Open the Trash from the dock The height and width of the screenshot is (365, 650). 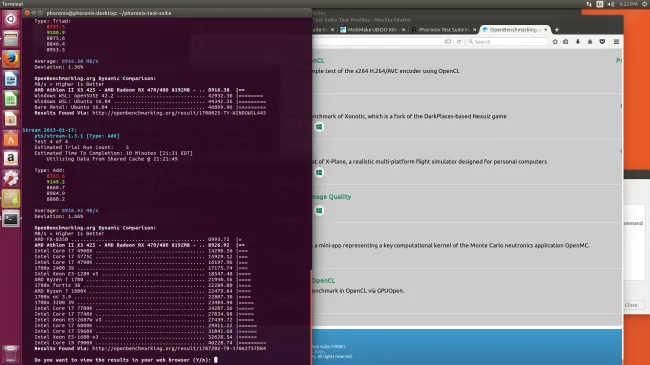click(11, 354)
